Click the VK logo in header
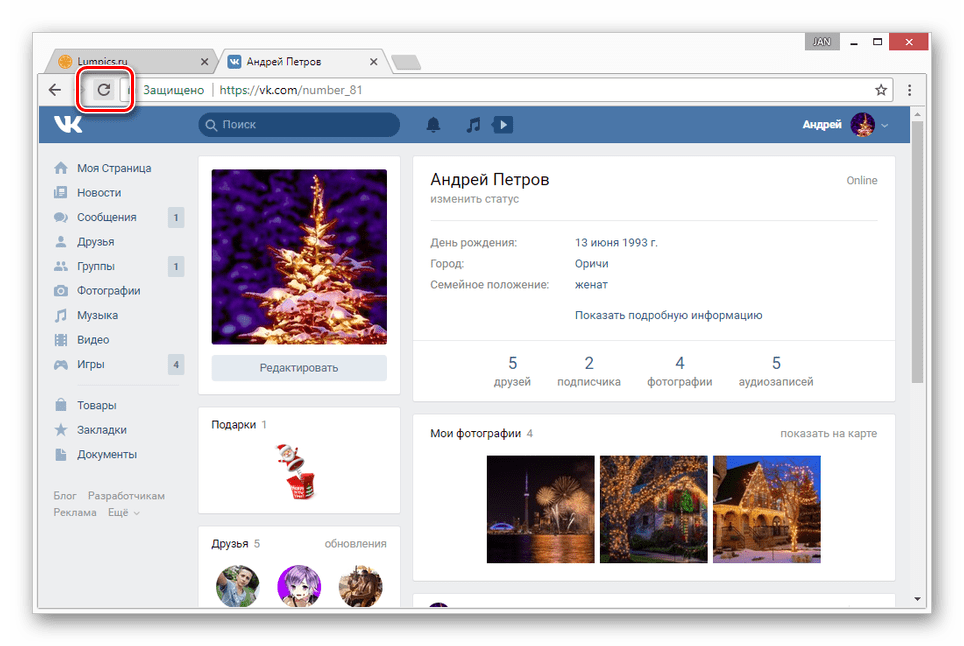 (x=68, y=124)
